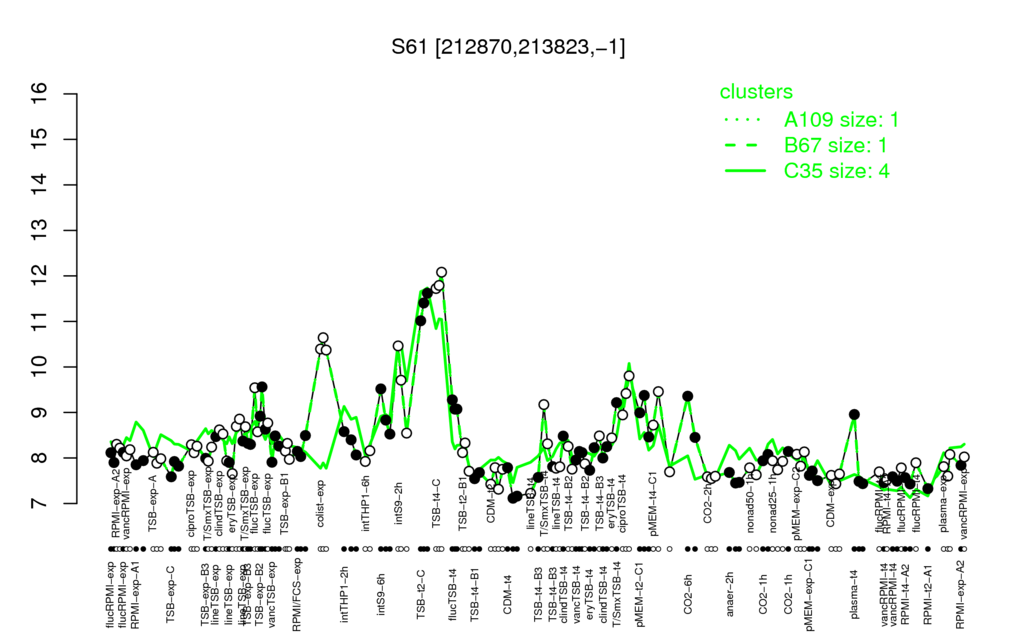Select legend entry 'C35 size: 4'

pos(837,171)
